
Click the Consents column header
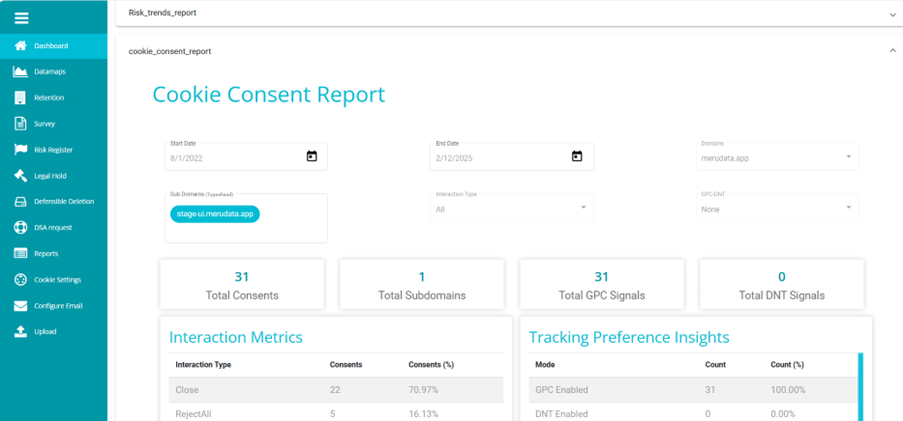[345, 365]
